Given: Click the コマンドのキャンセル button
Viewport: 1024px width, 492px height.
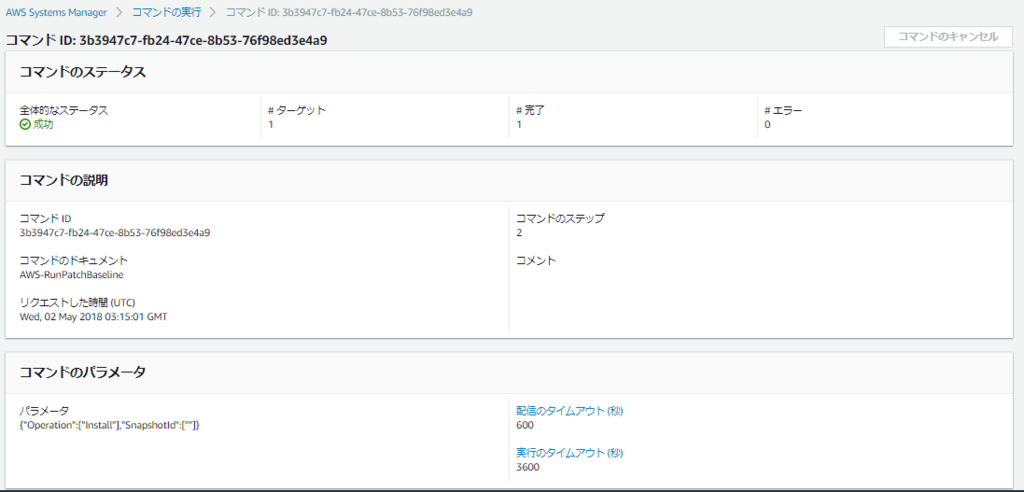Looking at the screenshot, I should coord(948,37).
